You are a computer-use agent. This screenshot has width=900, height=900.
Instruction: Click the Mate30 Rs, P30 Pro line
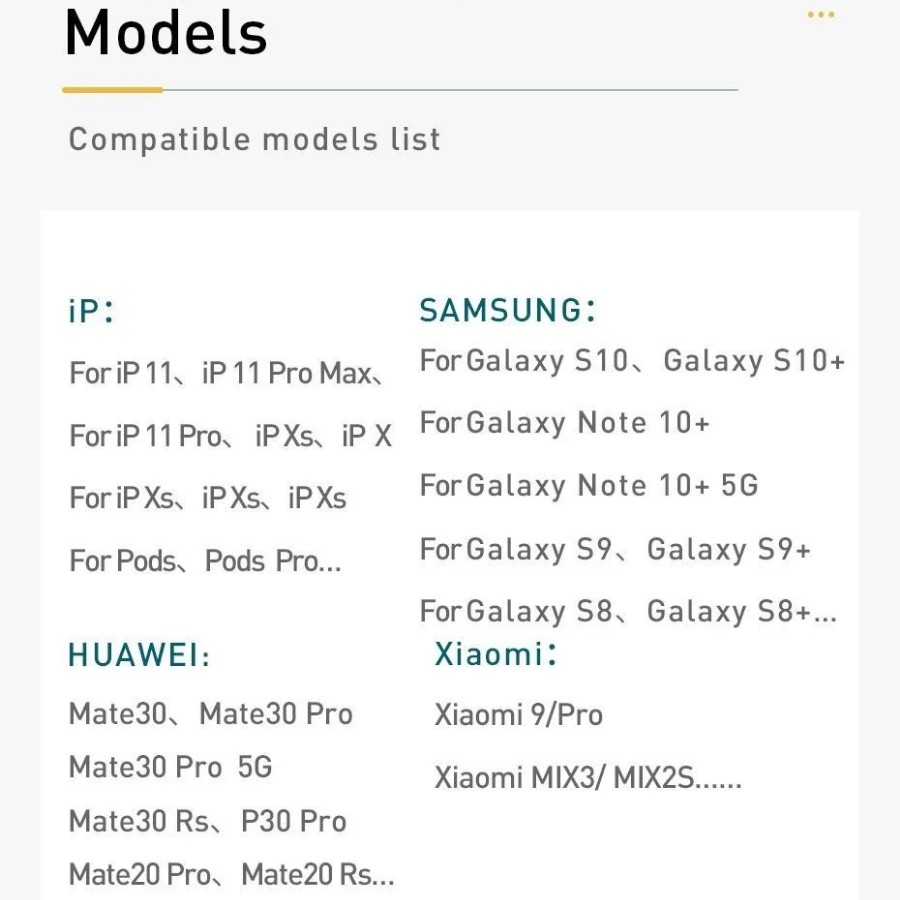[x=207, y=821]
